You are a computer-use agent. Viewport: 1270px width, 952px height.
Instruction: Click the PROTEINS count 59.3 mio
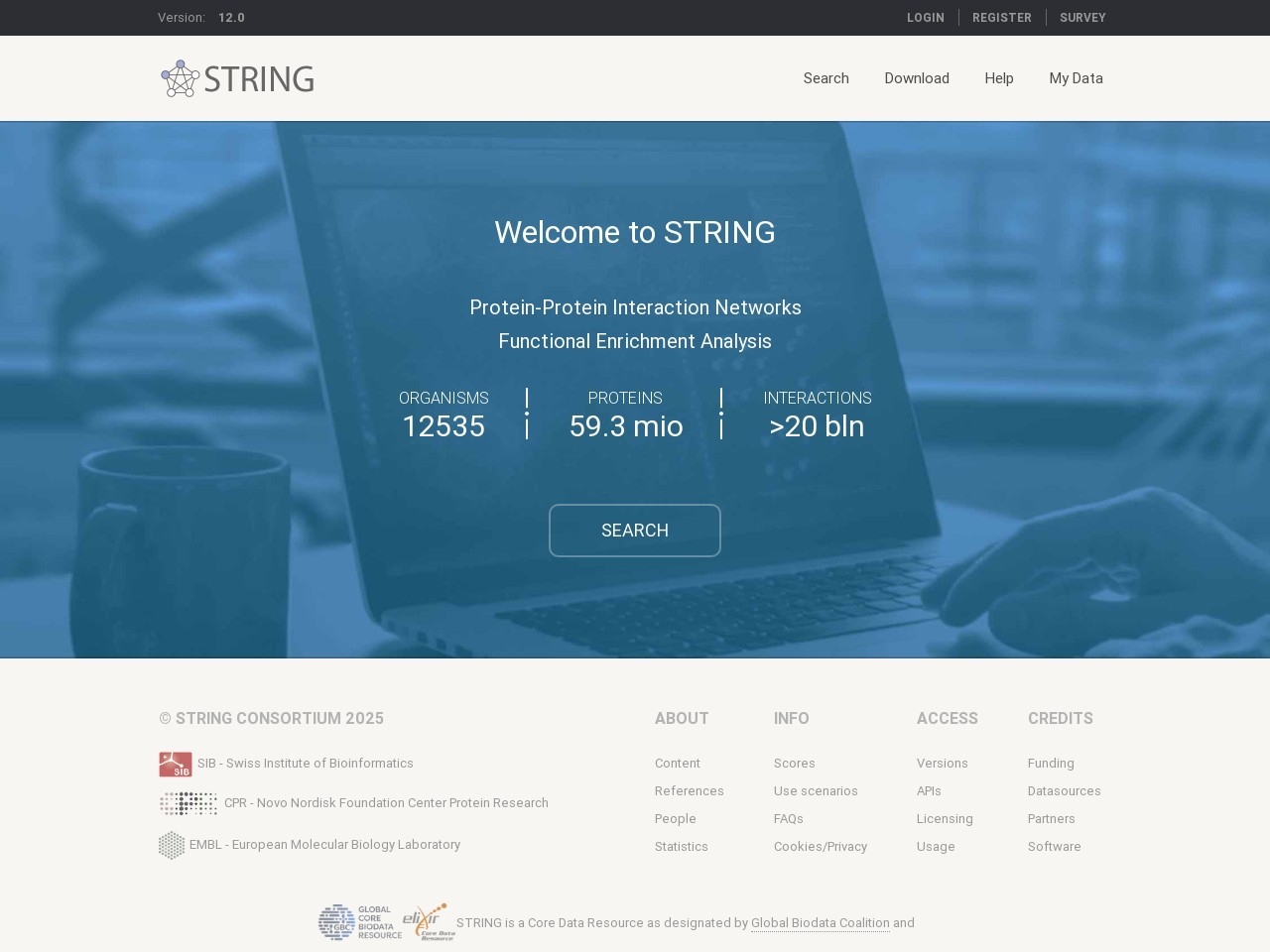pyautogui.click(x=626, y=426)
